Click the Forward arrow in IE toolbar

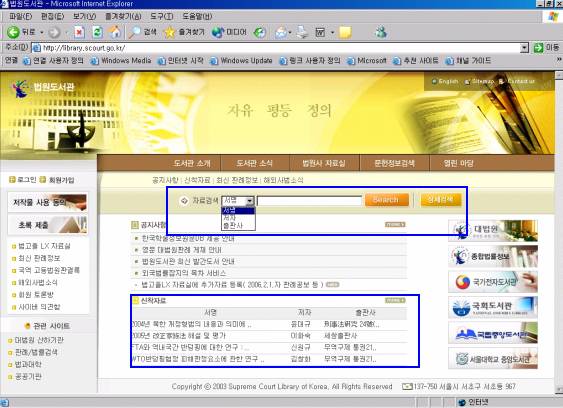[54, 33]
